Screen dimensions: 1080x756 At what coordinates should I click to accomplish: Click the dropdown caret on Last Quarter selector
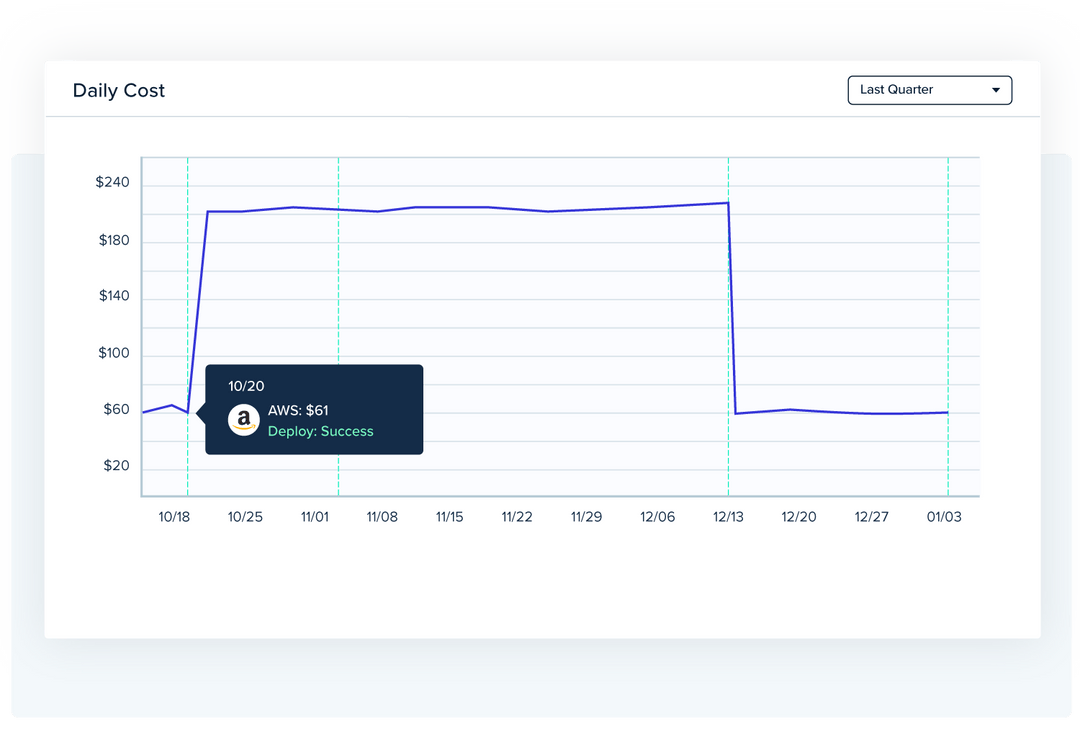point(996,90)
